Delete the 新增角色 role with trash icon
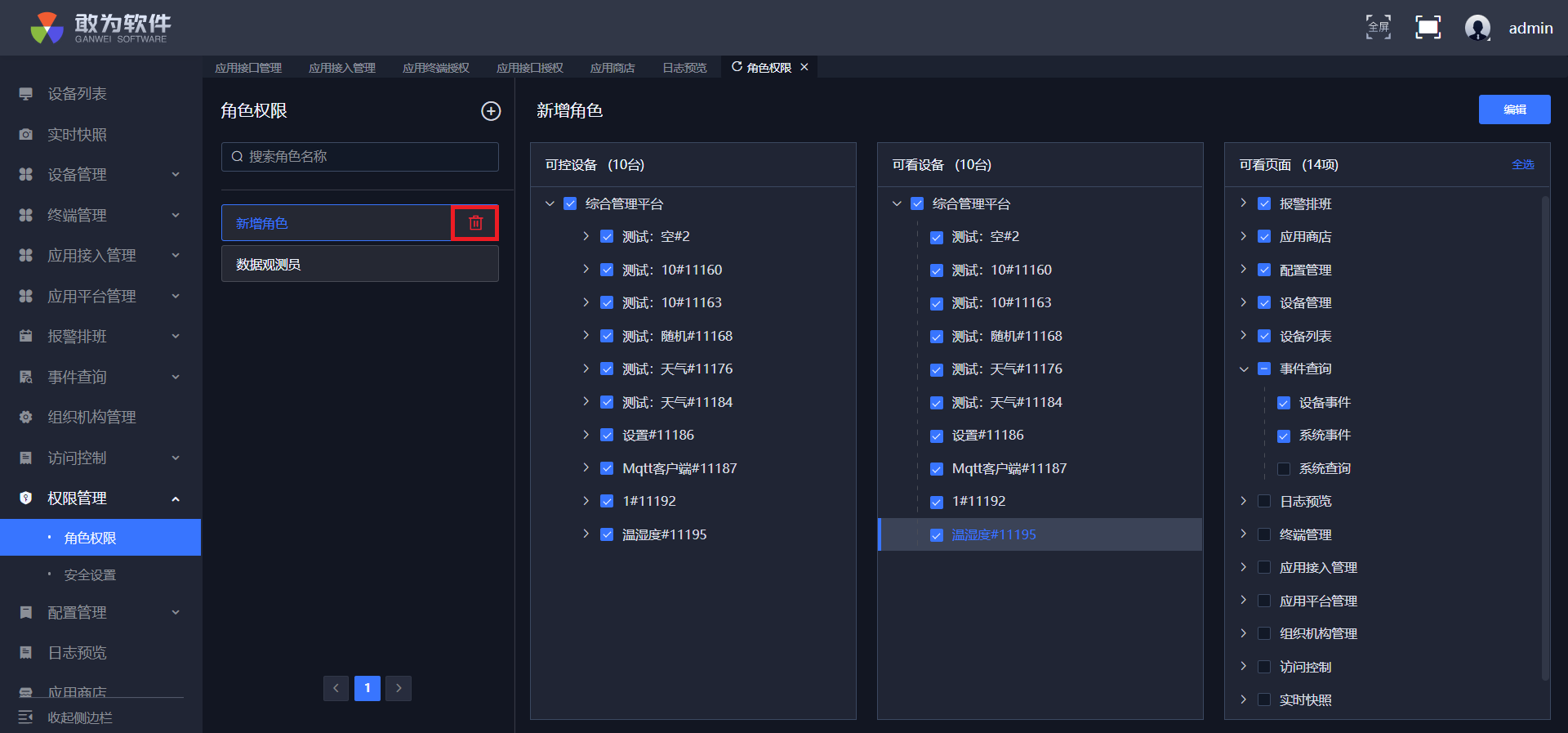 (475, 222)
